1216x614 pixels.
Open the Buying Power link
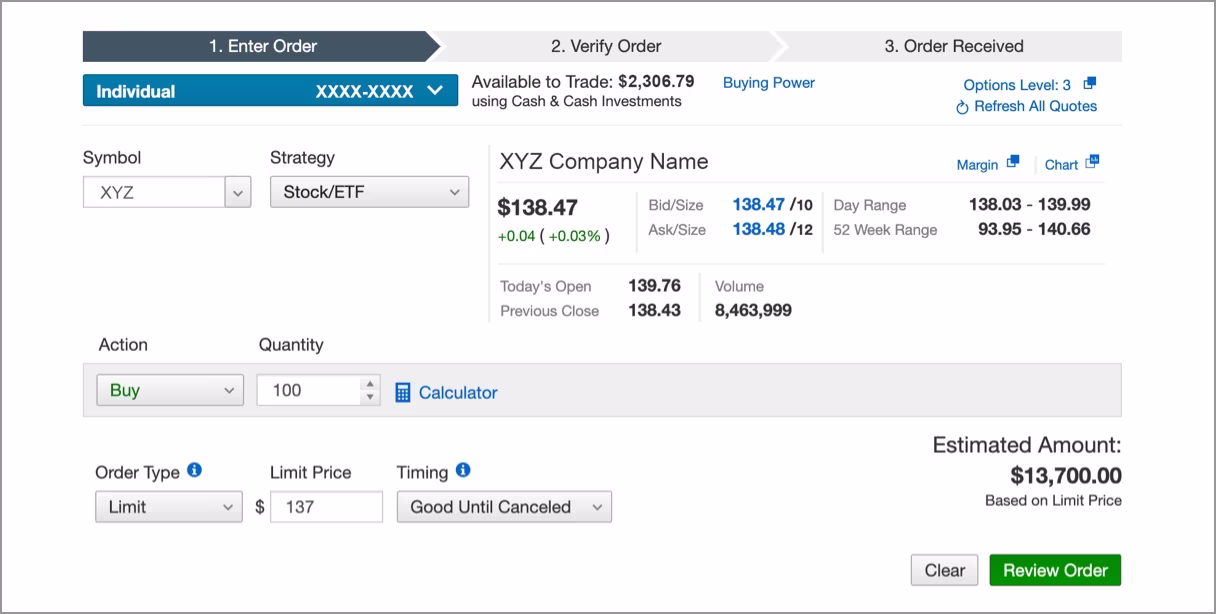tap(768, 83)
